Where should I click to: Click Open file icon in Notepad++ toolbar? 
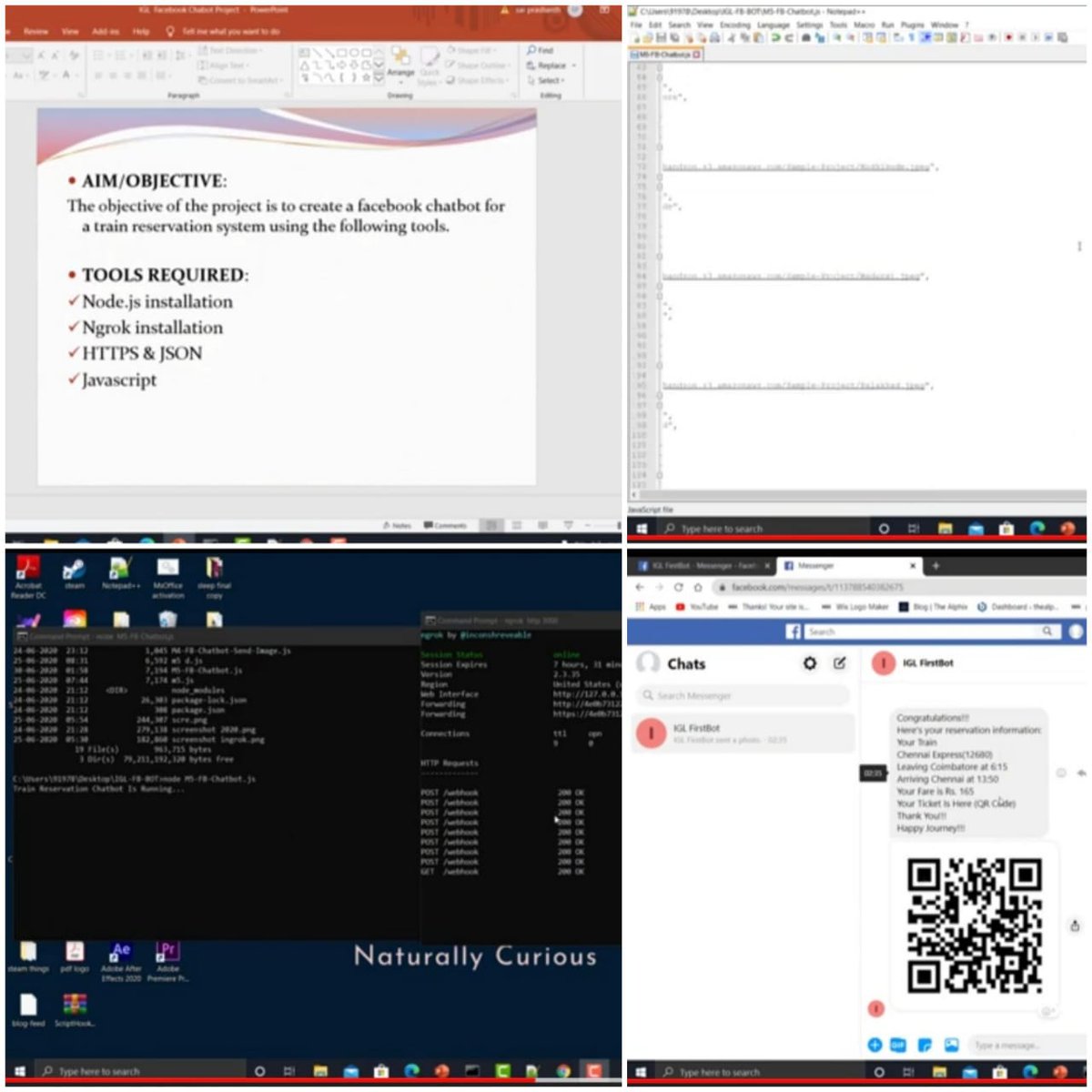point(648,38)
